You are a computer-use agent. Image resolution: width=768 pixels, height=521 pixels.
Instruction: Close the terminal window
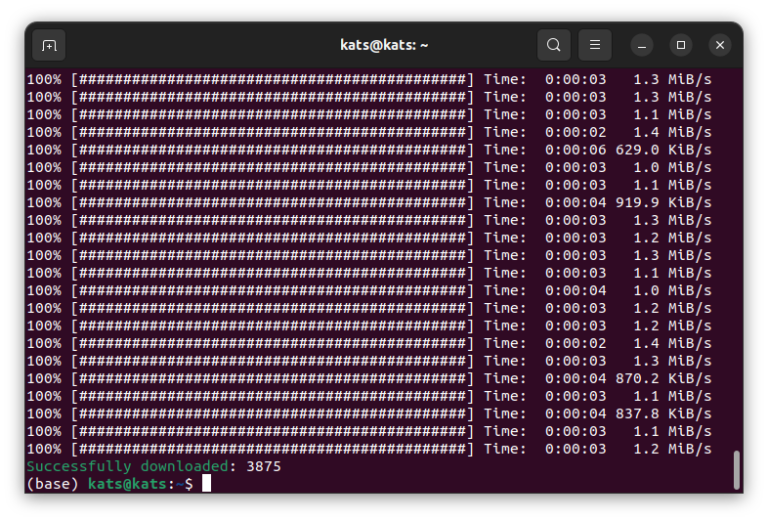720,45
